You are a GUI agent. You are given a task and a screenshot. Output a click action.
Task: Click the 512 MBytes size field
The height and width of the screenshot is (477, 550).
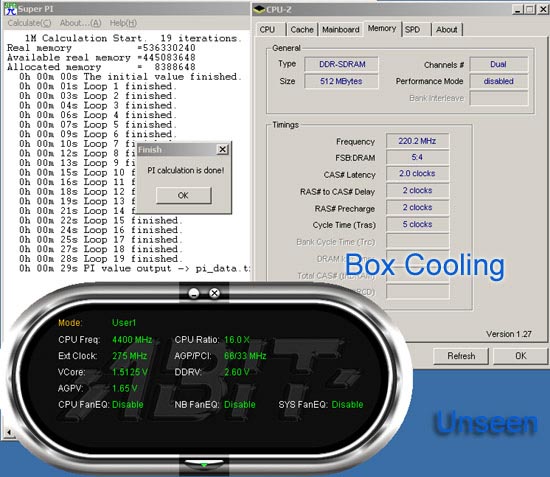[x=342, y=81]
